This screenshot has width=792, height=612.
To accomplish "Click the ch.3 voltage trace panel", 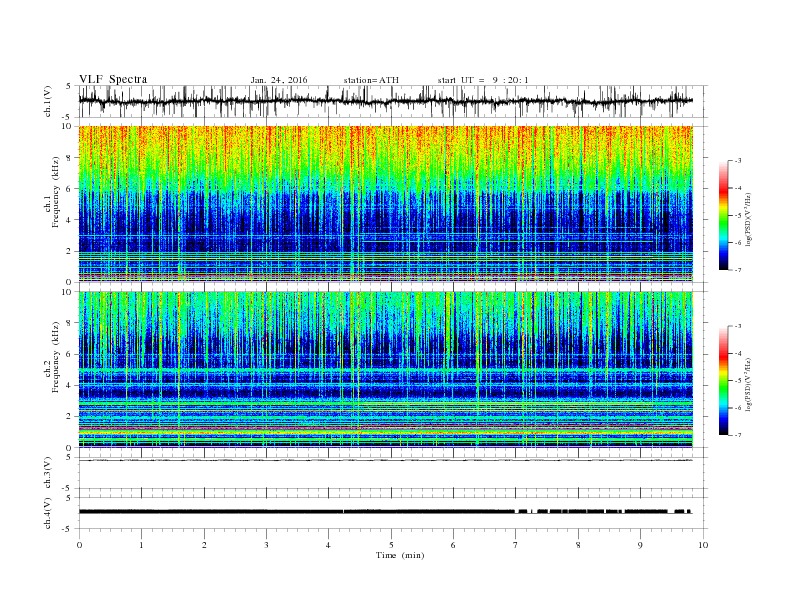I will click(x=392, y=473).
